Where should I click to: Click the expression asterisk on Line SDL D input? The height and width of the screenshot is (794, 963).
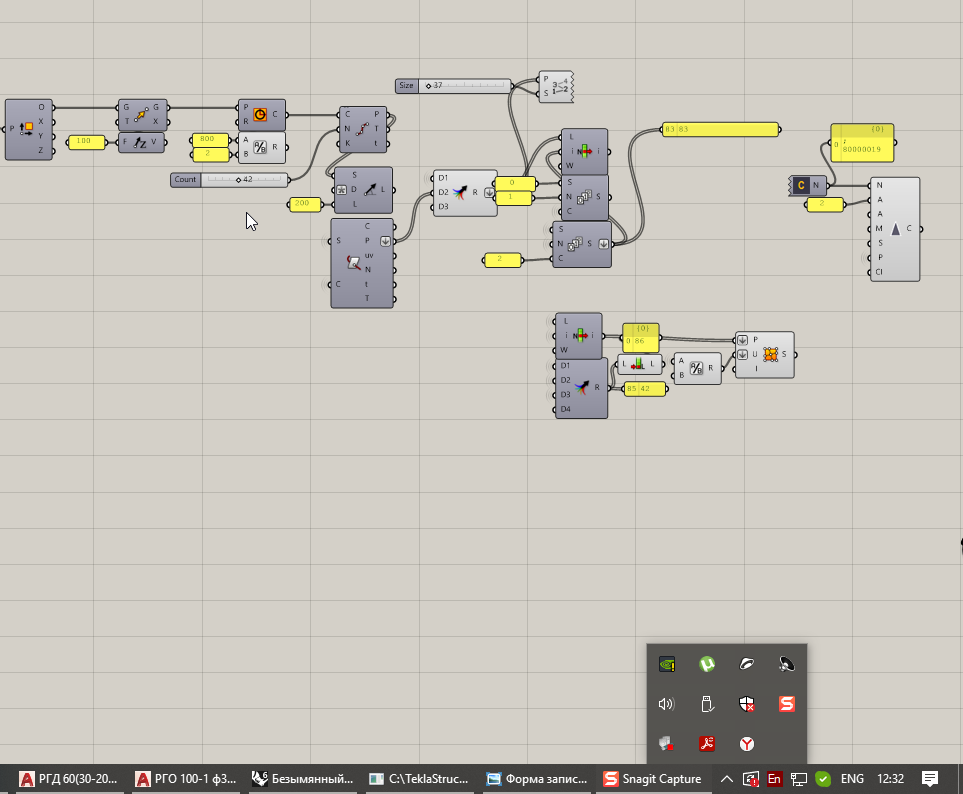point(342,190)
